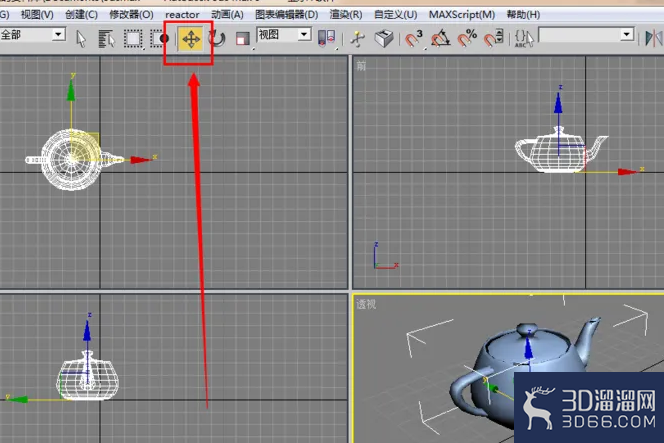
Task: Click the Select and Manipulate icon
Action: pos(358,39)
